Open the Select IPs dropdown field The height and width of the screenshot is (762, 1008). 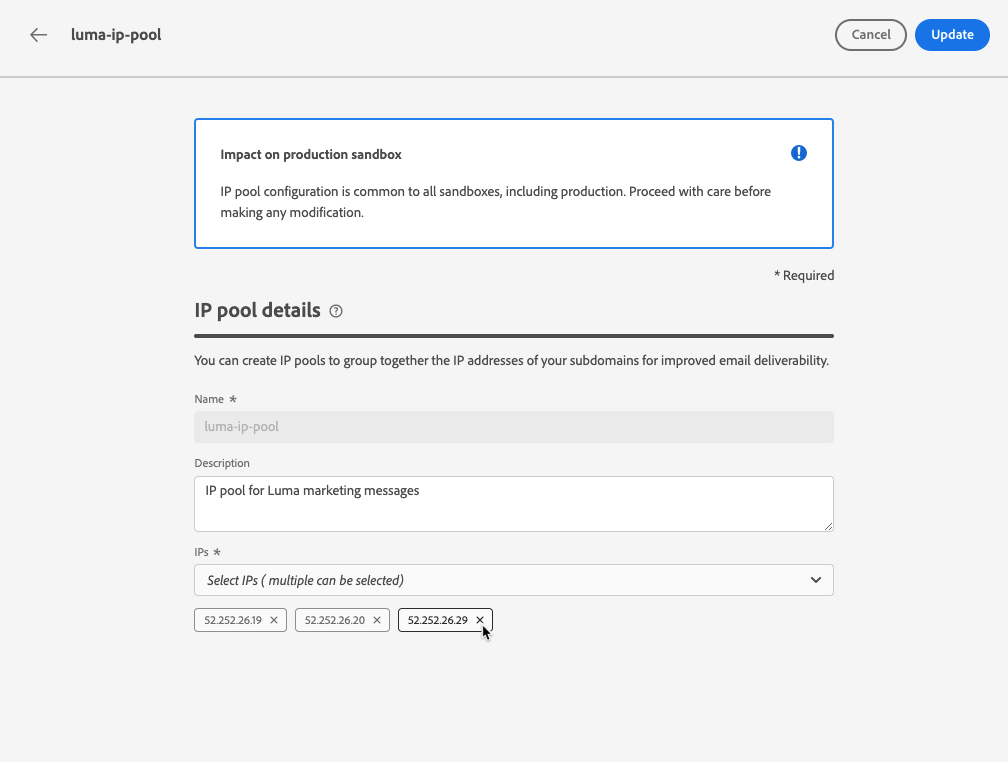[500, 580]
